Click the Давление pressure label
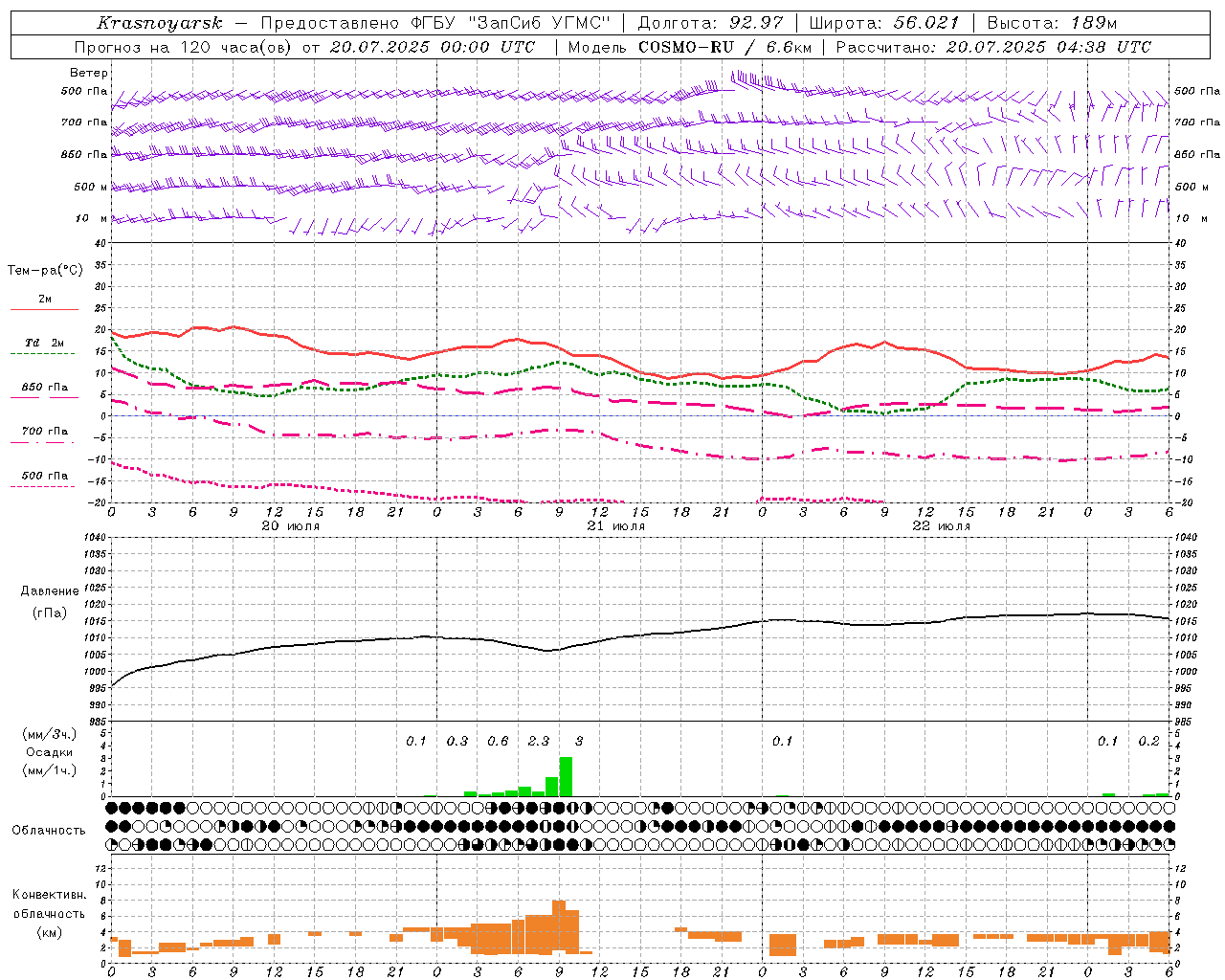1225x980 pixels. click(50, 591)
